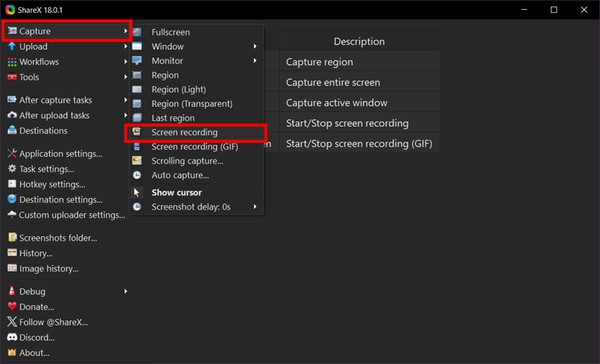This screenshot has height=364, width=600.
Task: Expand the Screenshot delay submenu arrow
Action: (255, 207)
